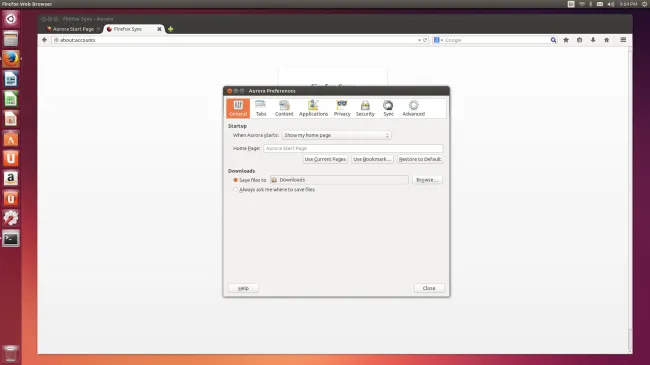Show bookmarks list icon in toolbar
The height and width of the screenshot is (365, 650).
point(580,40)
